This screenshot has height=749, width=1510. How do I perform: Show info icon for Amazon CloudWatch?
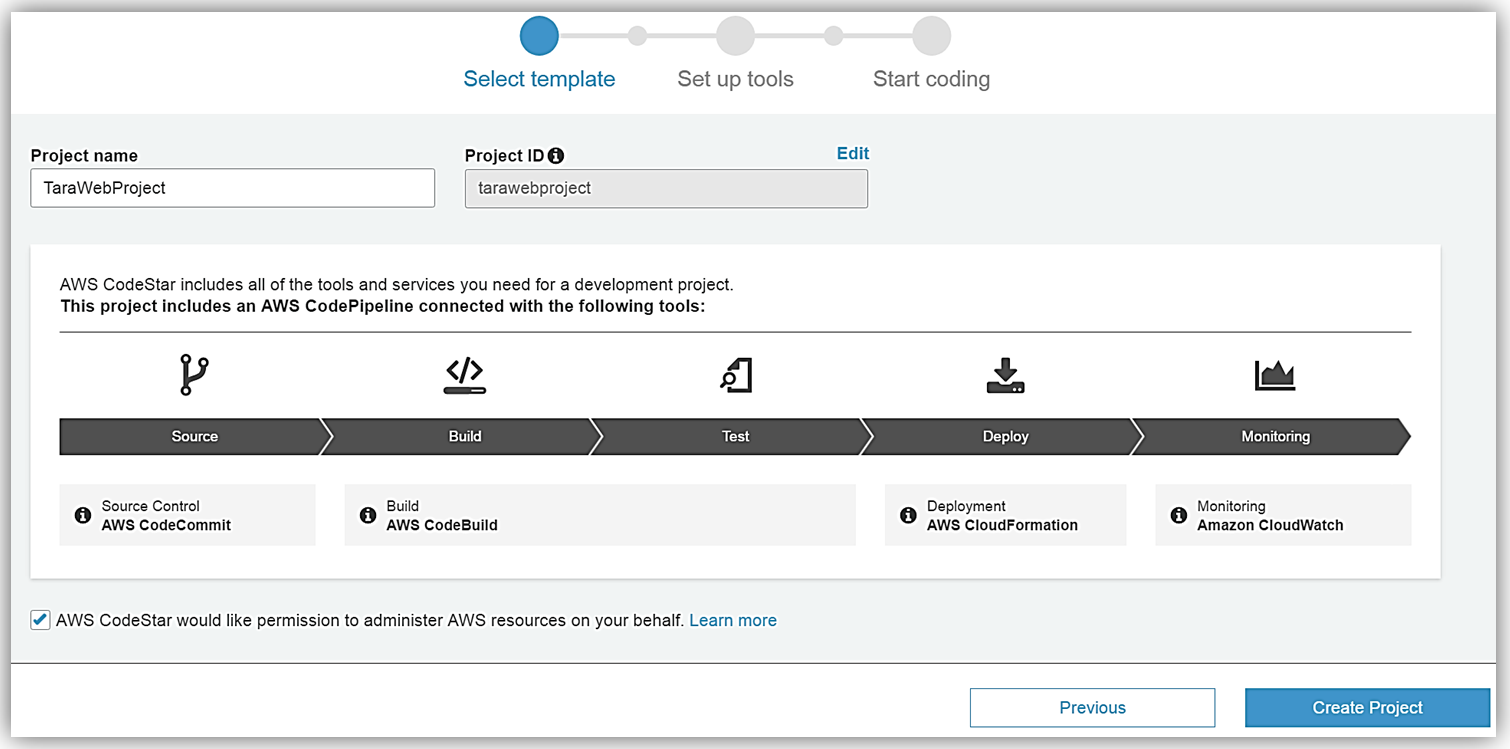tap(1178, 516)
